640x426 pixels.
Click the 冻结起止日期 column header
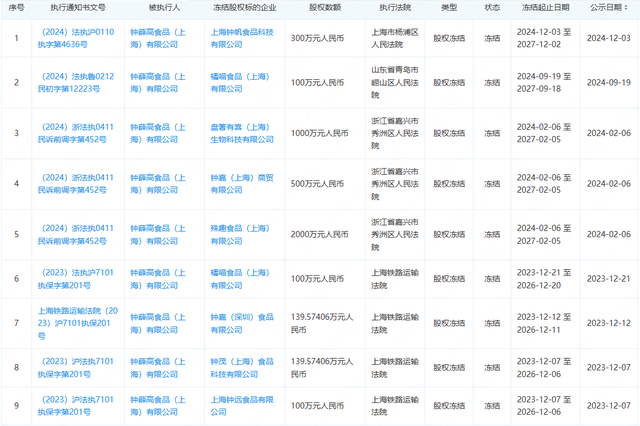point(545,7)
